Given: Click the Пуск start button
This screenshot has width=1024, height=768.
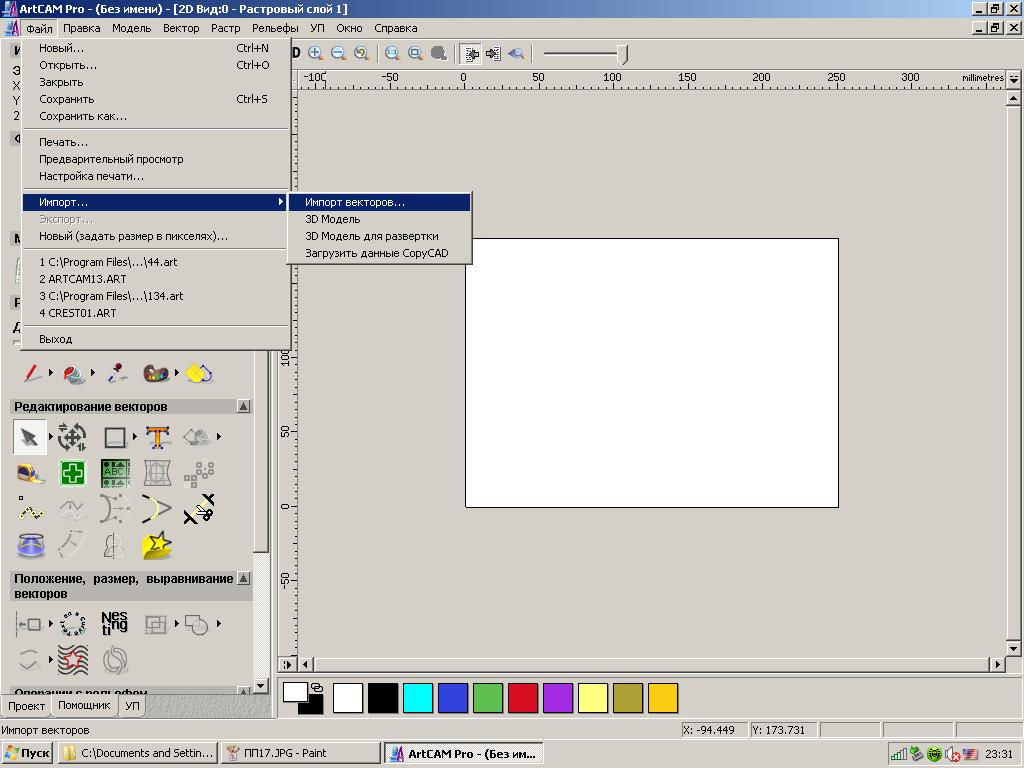Looking at the screenshot, I should pyautogui.click(x=27, y=753).
